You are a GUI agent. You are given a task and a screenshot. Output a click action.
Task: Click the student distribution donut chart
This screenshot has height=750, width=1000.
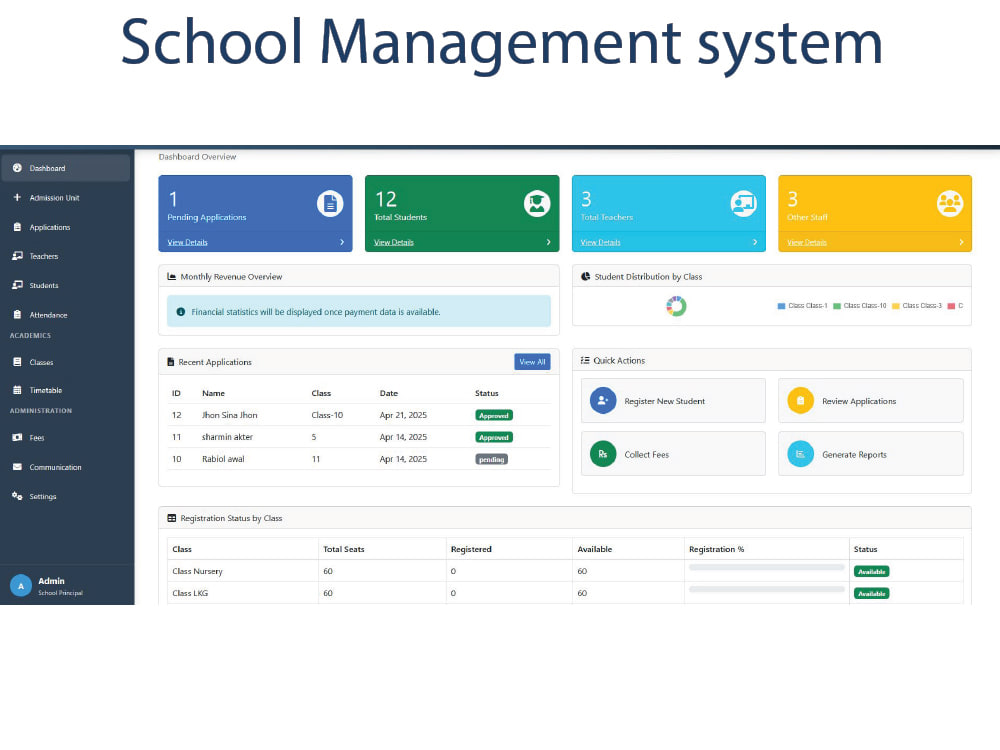tap(677, 306)
